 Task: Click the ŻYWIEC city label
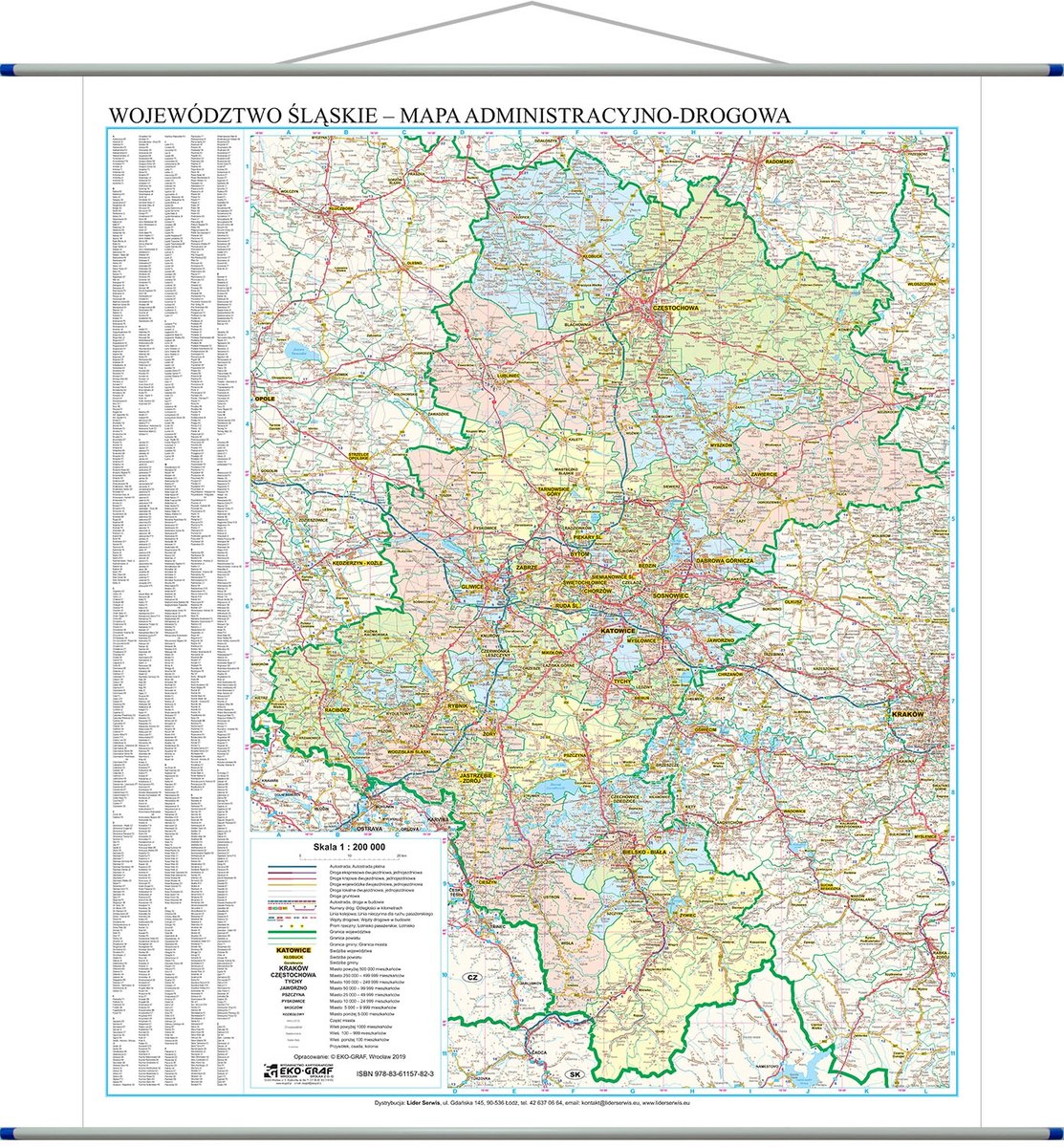coord(688,914)
